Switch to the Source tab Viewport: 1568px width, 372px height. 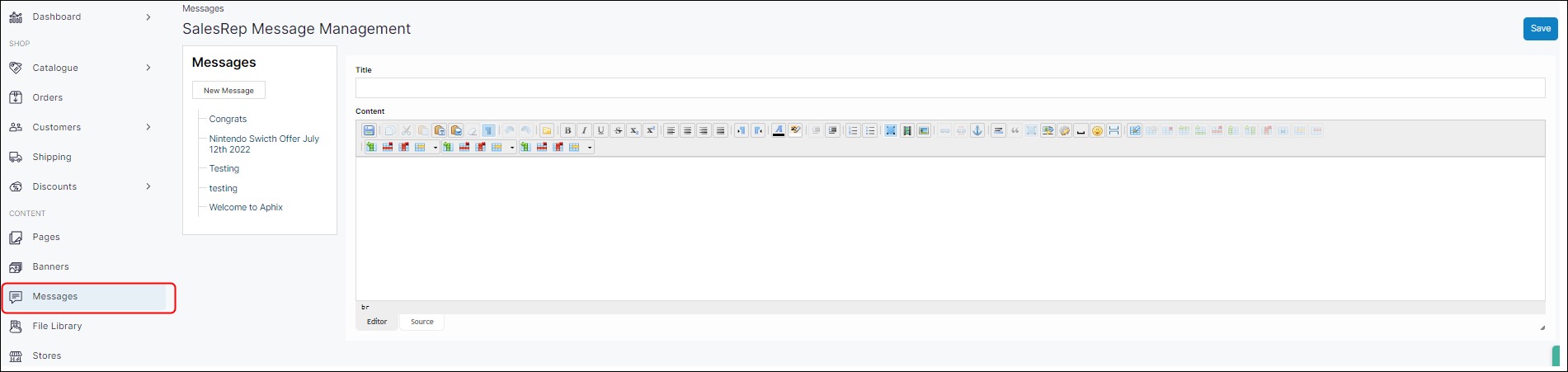tap(421, 322)
